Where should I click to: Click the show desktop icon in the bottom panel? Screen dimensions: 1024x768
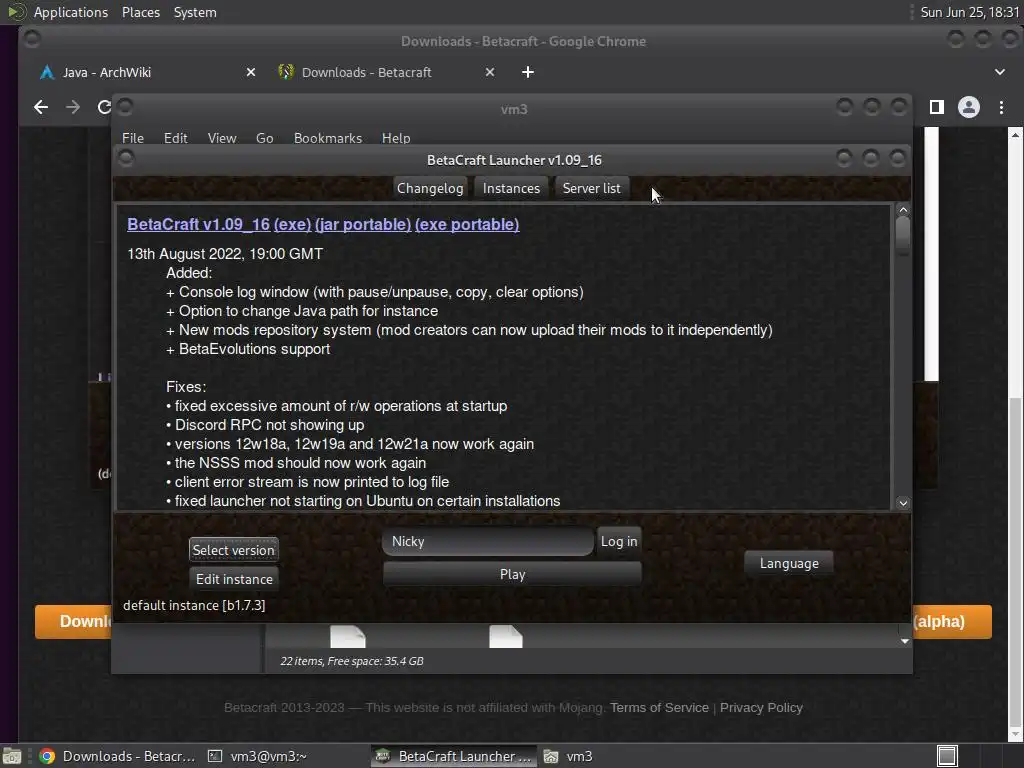click(x=11, y=756)
